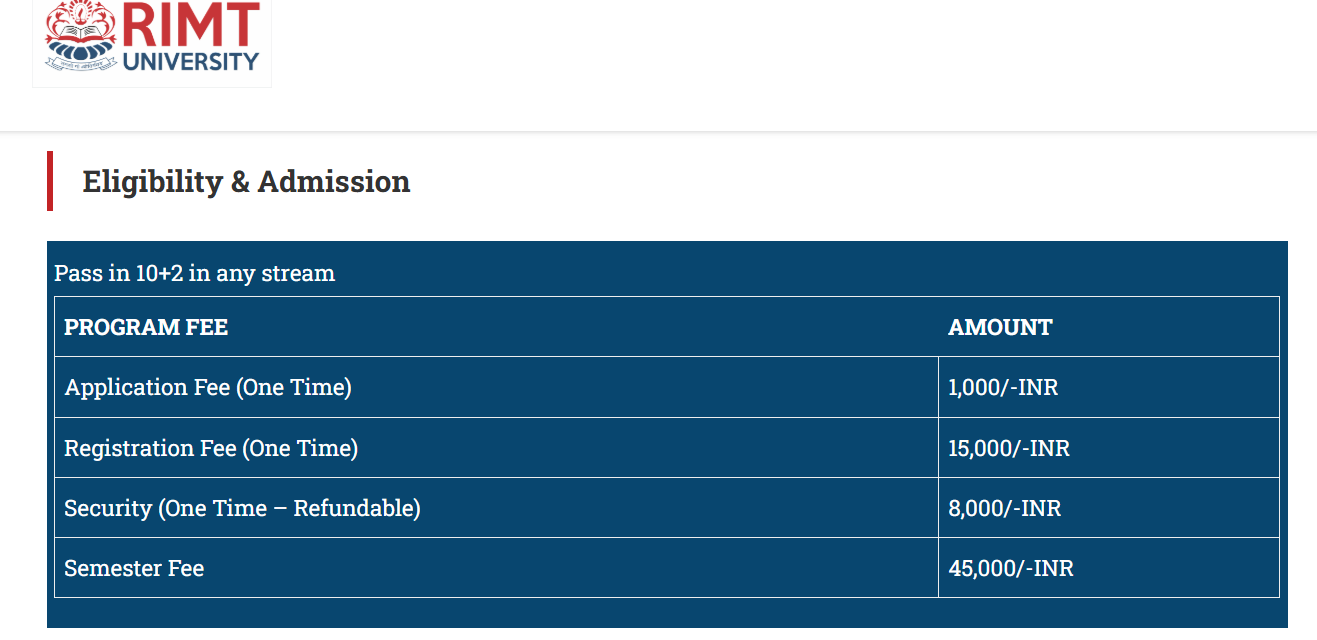This screenshot has height=640, width=1317.
Task: Click the red emblem in the RIMT logo
Action: pyautogui.click(x=81, y=39)
